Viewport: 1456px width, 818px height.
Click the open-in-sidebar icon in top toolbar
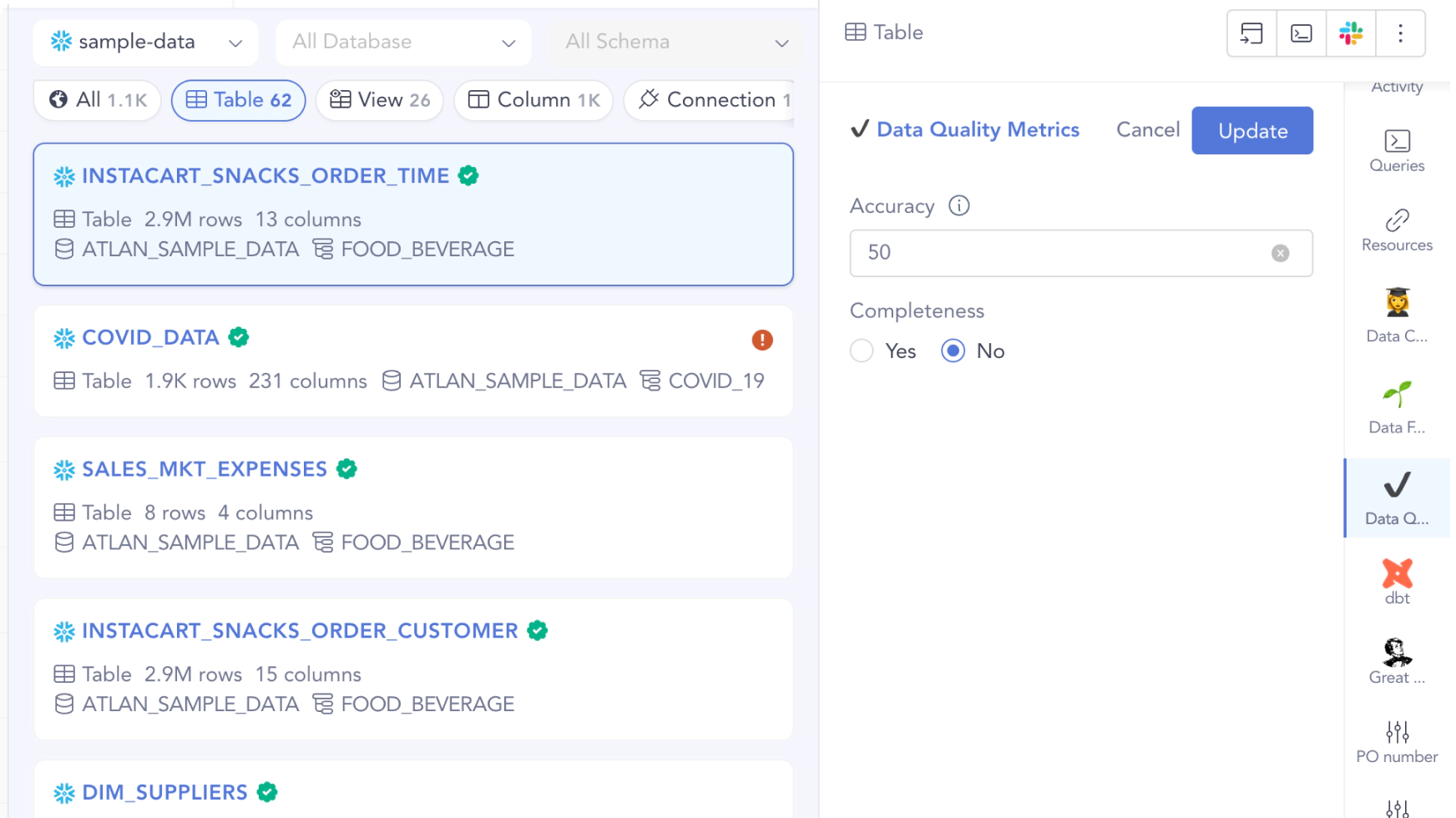1251,33
